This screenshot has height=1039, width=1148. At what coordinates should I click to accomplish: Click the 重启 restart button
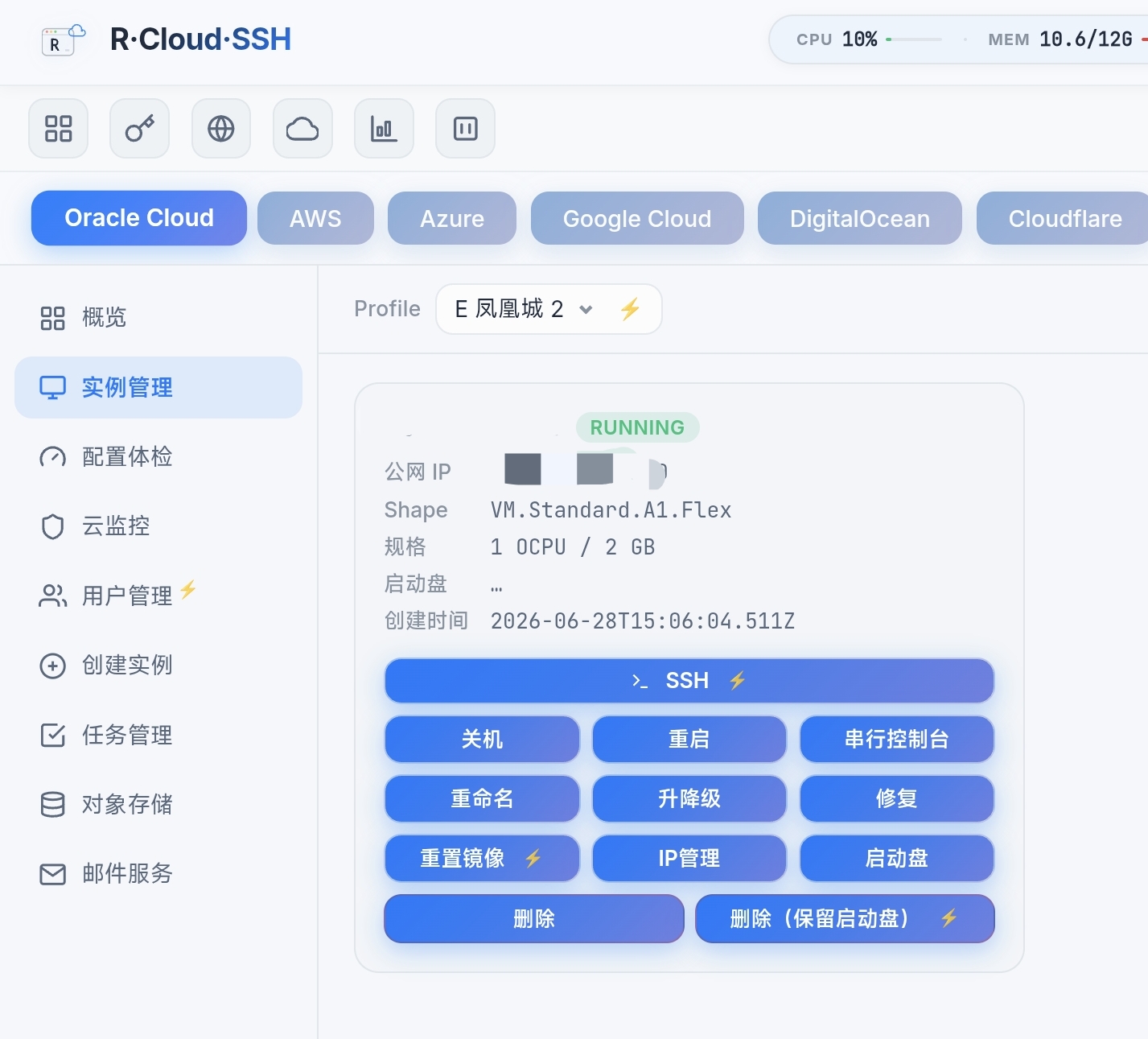click(x=689, y=739)
